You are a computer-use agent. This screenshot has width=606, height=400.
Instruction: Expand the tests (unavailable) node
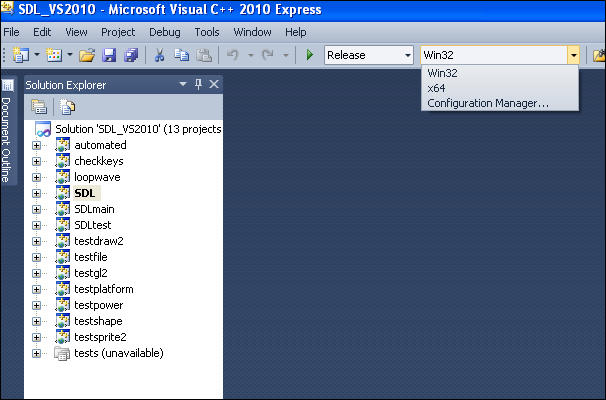(x=36, y=353)
